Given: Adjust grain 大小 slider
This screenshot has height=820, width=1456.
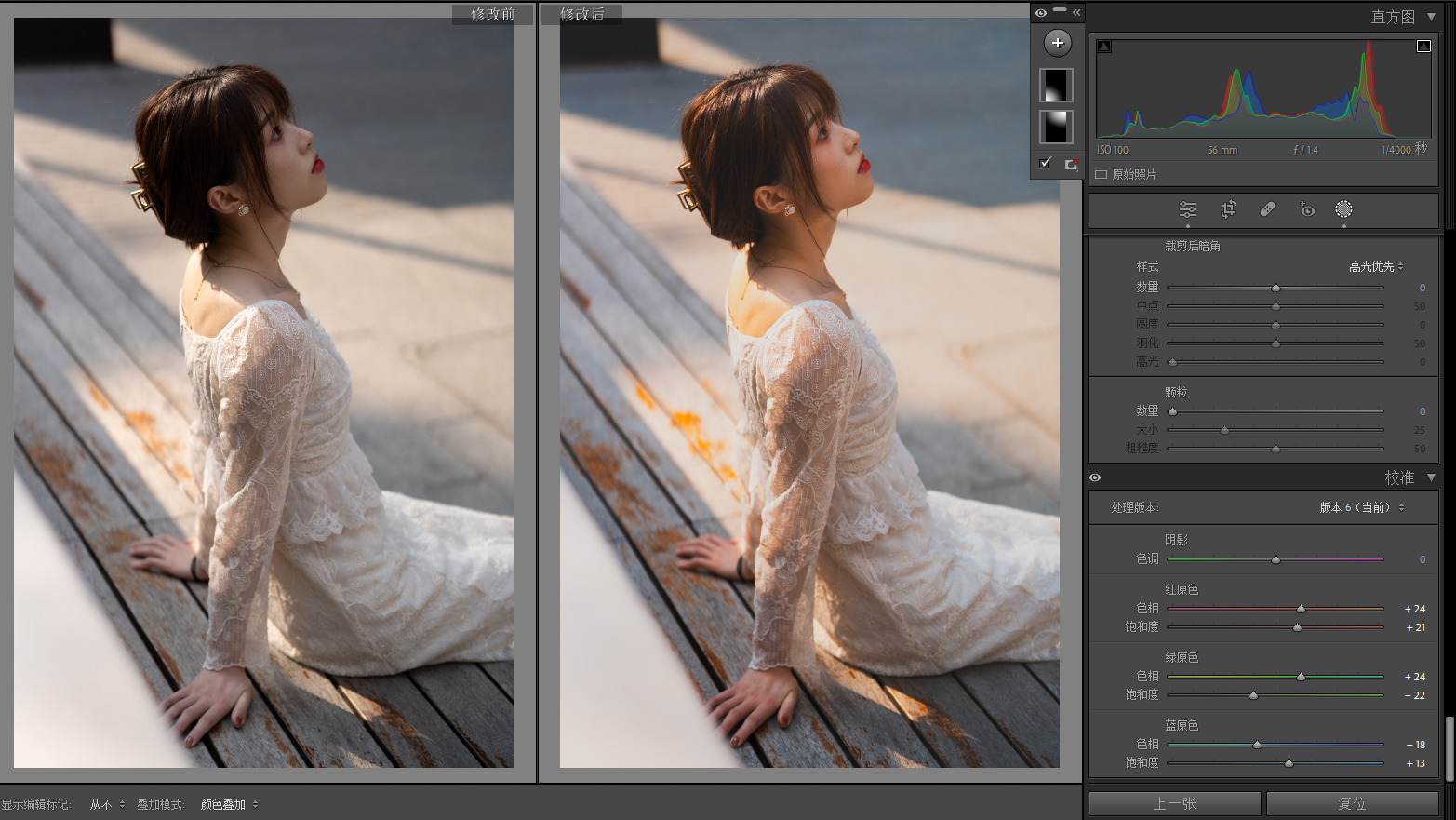Looking at the screenshot, I should pos(1276,430).
